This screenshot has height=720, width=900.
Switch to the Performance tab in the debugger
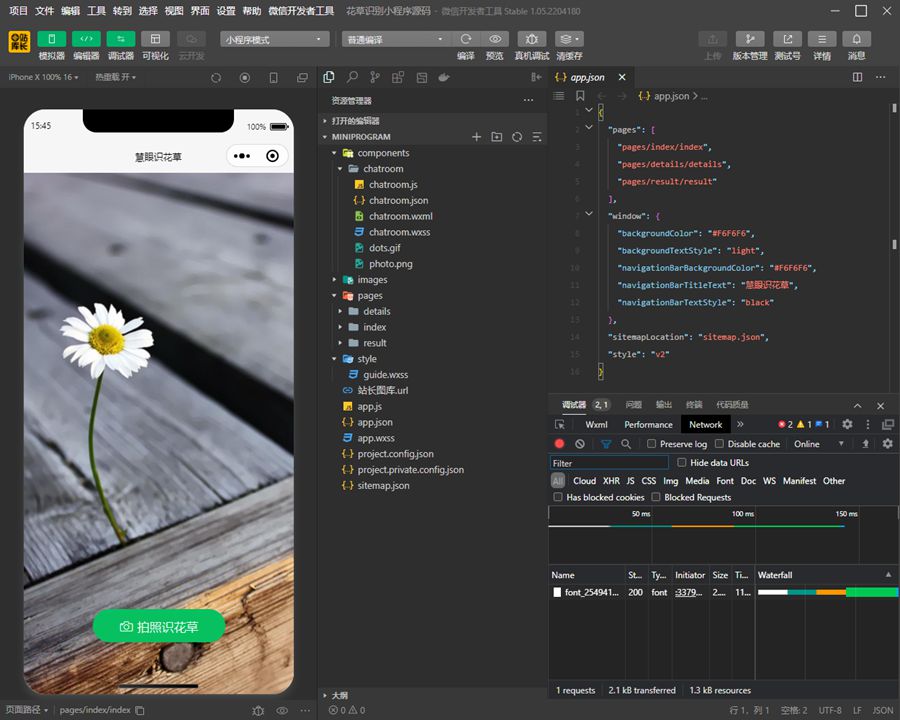647,424
